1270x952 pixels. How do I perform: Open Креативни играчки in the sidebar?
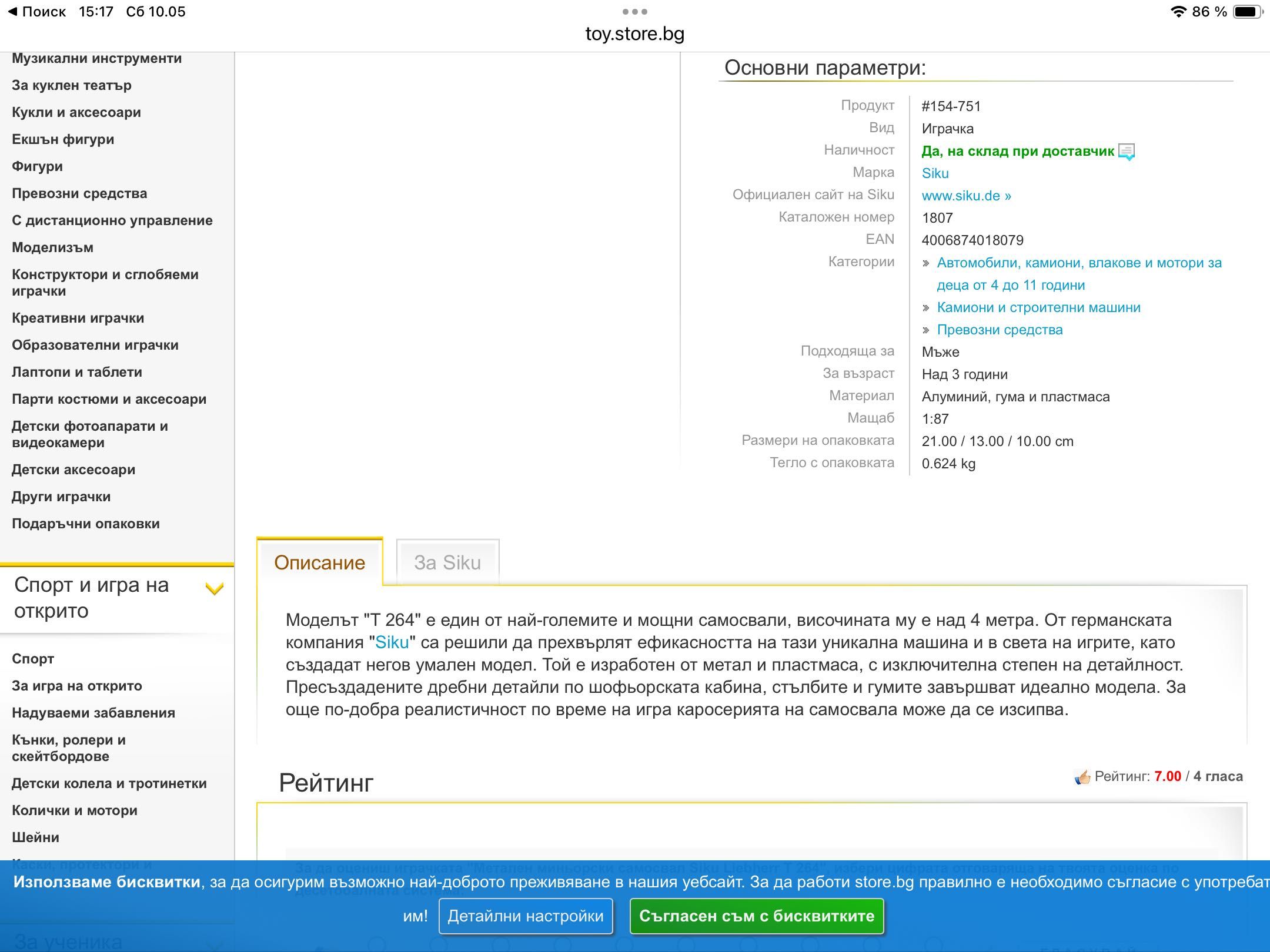coord(78,318)
